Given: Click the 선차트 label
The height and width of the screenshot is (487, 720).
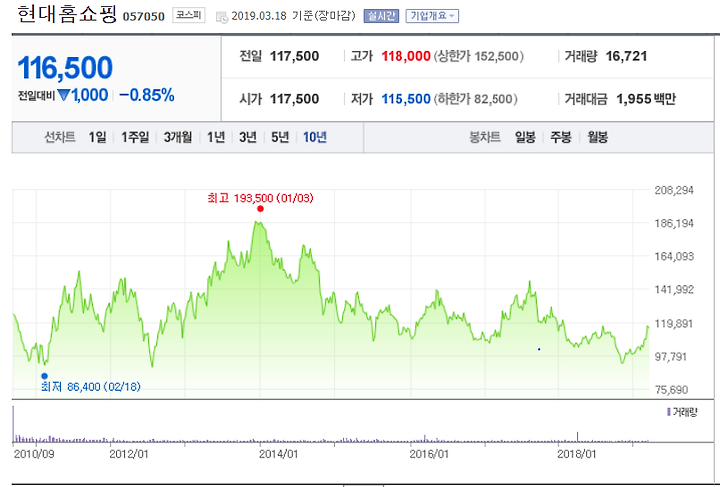Looking at the screenshot, I should tap(59, 137).
